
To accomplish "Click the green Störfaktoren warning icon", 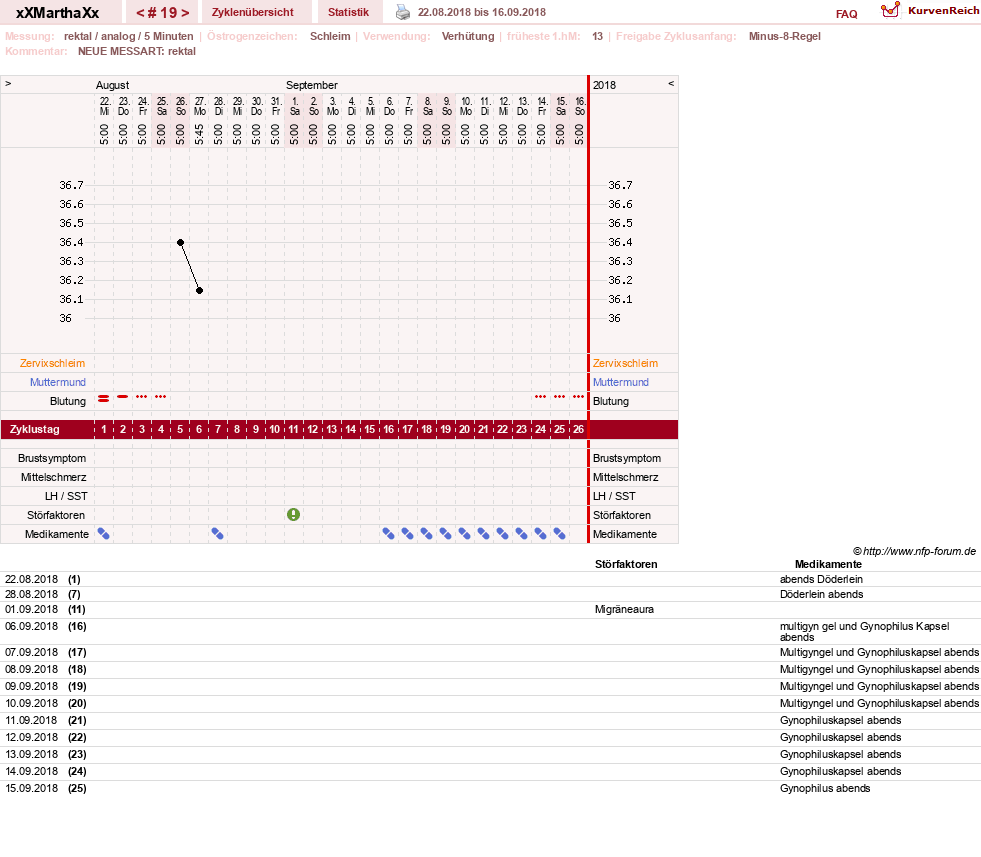I will coord(293,514).
